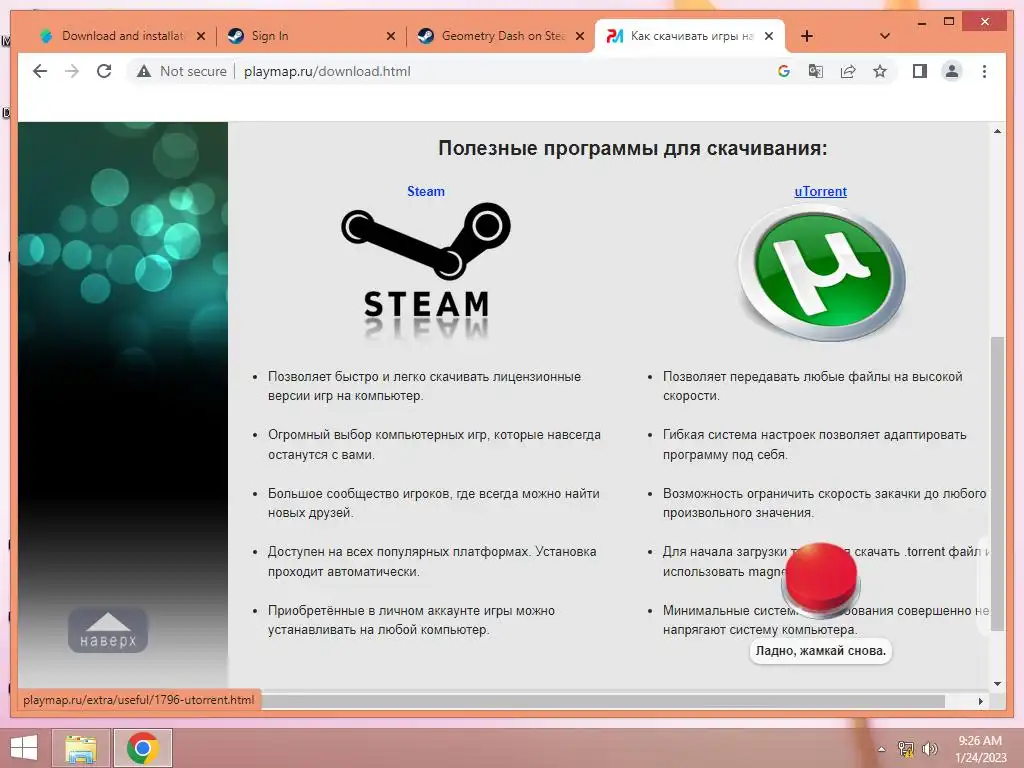The width and height of the screenshot is (1024, 768).
Task: Open File Explorer from the taskbar
Action: point(80,748)
